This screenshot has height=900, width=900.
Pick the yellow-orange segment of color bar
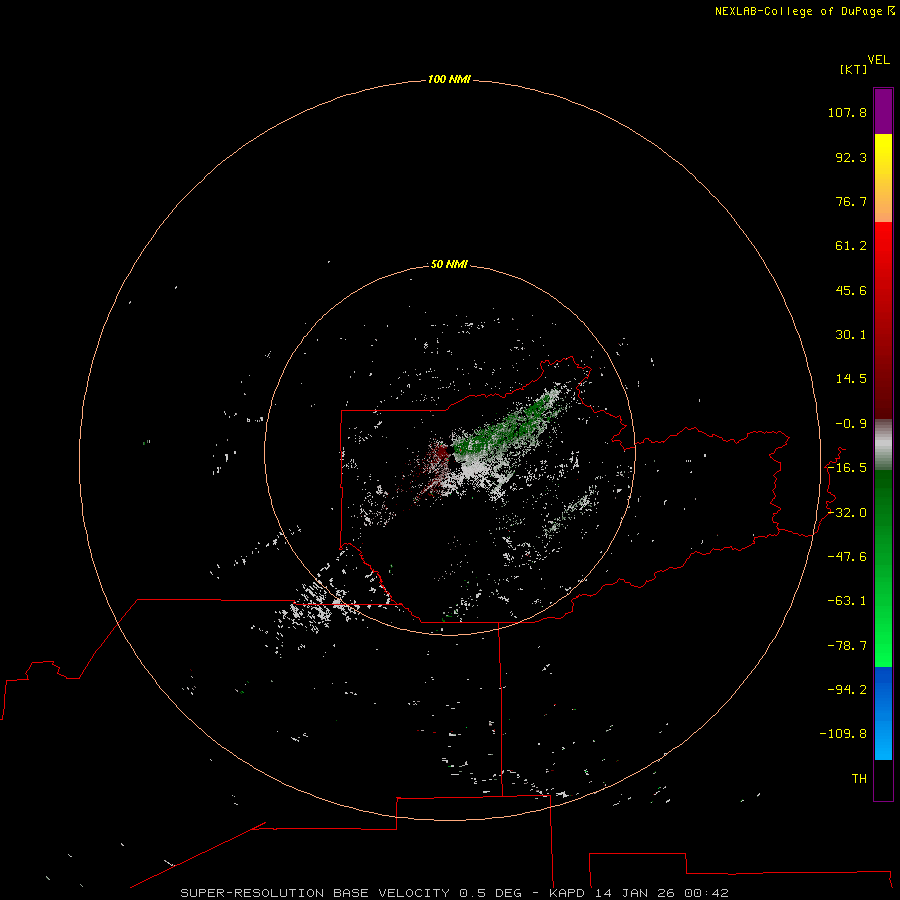click(x=883, y=178)
